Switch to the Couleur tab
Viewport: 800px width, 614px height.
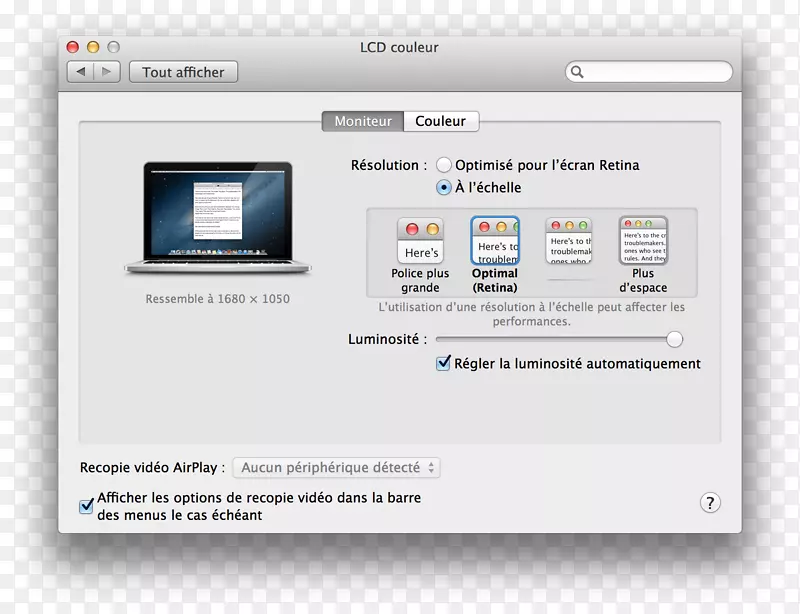pyautogui.click(x=441, y=120)
